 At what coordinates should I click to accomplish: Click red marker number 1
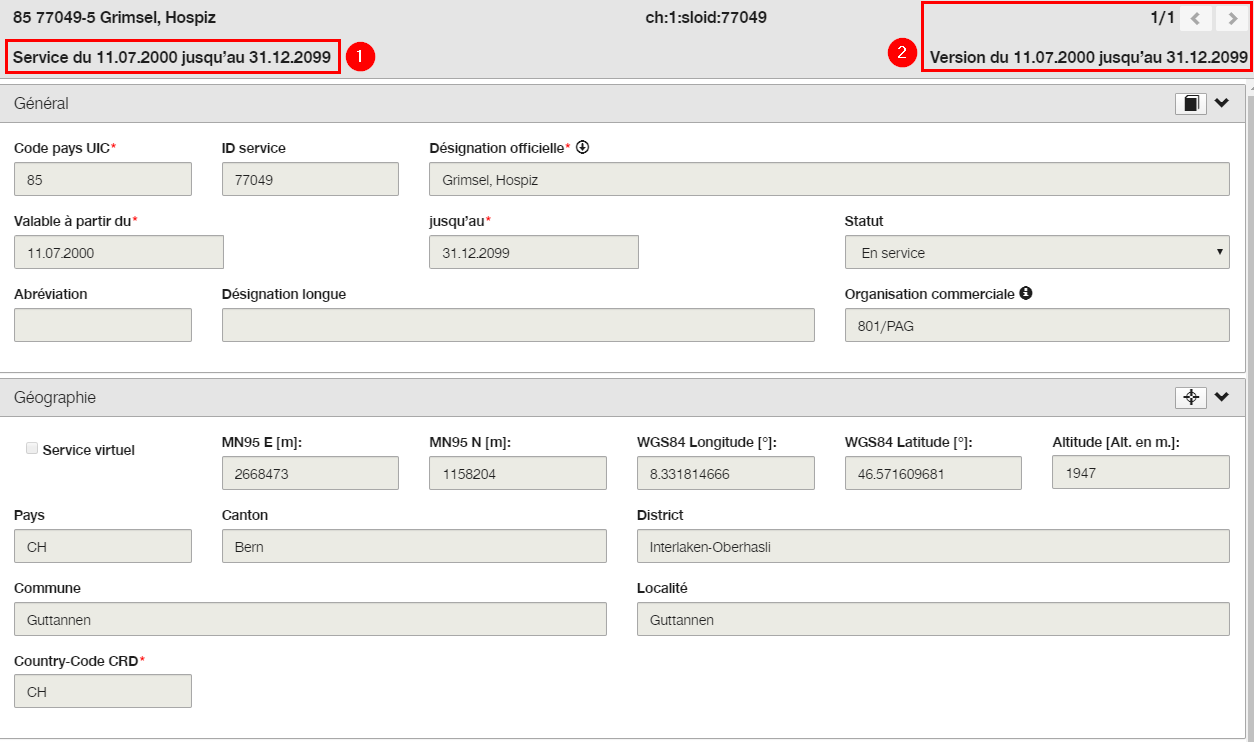pos(360,56)
